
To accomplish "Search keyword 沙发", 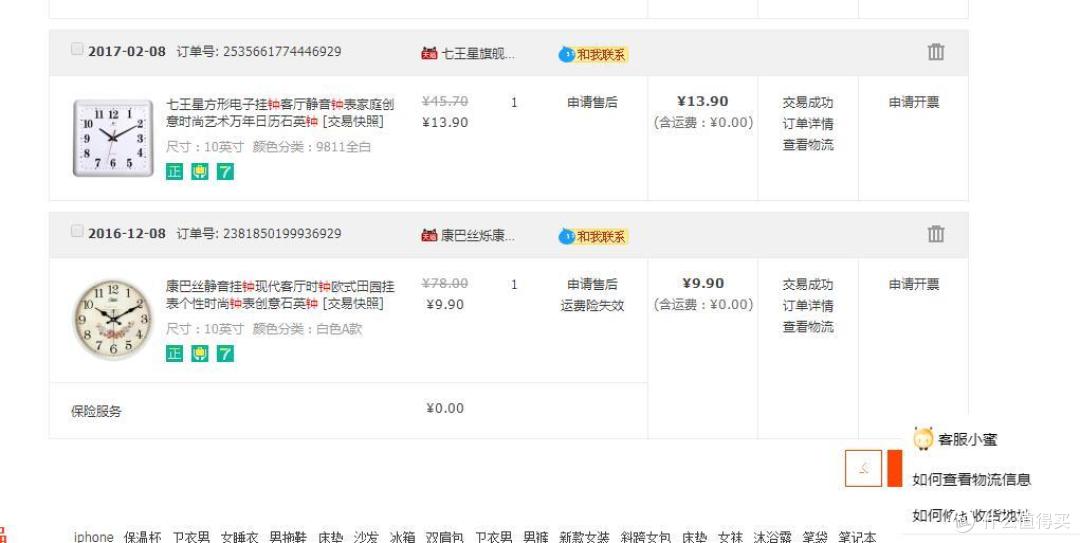I will click(366, 537).
